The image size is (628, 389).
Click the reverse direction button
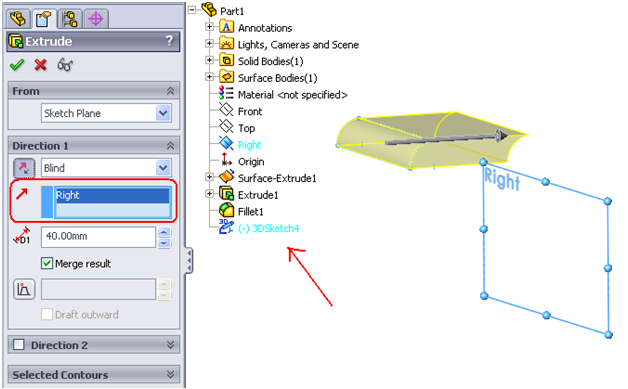tap(24, 168)
